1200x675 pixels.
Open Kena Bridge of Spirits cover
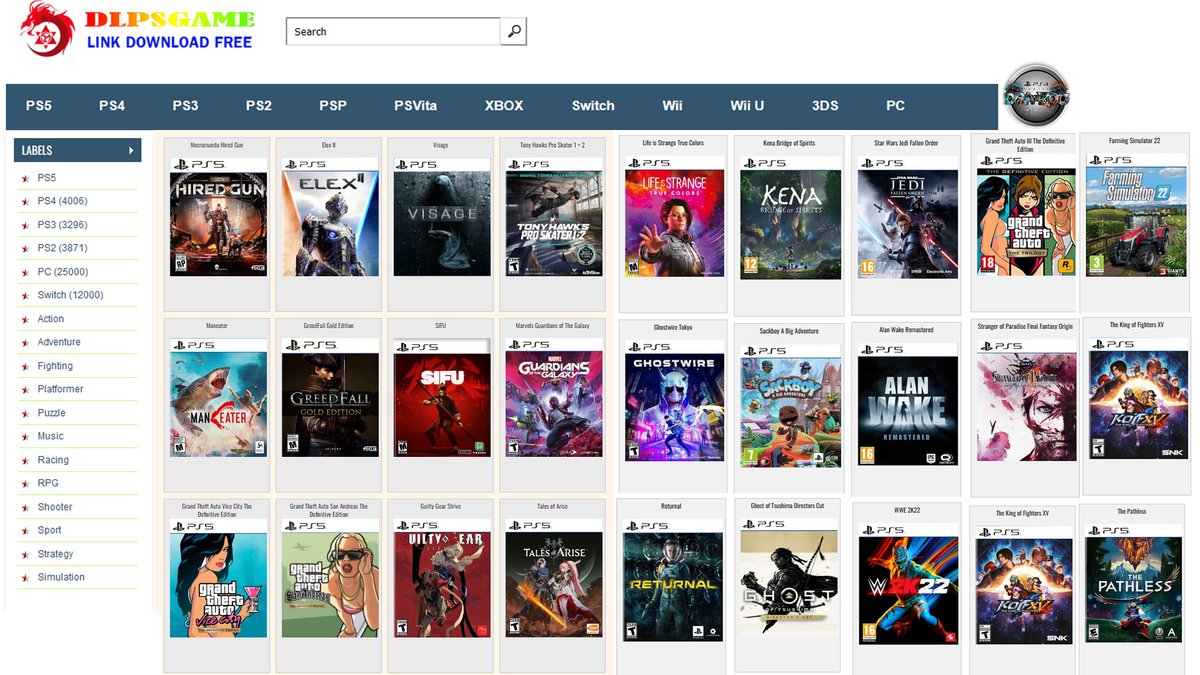point(790,218)
